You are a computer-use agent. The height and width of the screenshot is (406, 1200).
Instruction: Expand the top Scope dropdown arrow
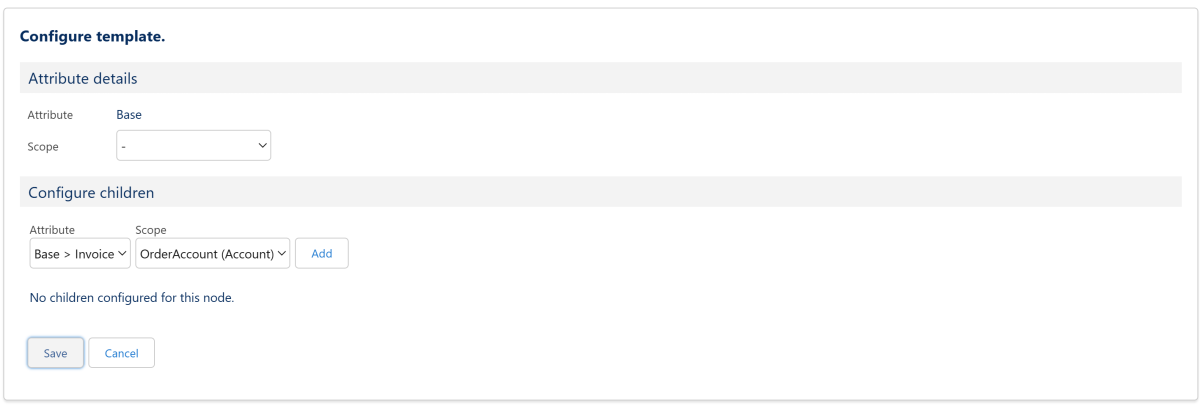tap(263, 146)
